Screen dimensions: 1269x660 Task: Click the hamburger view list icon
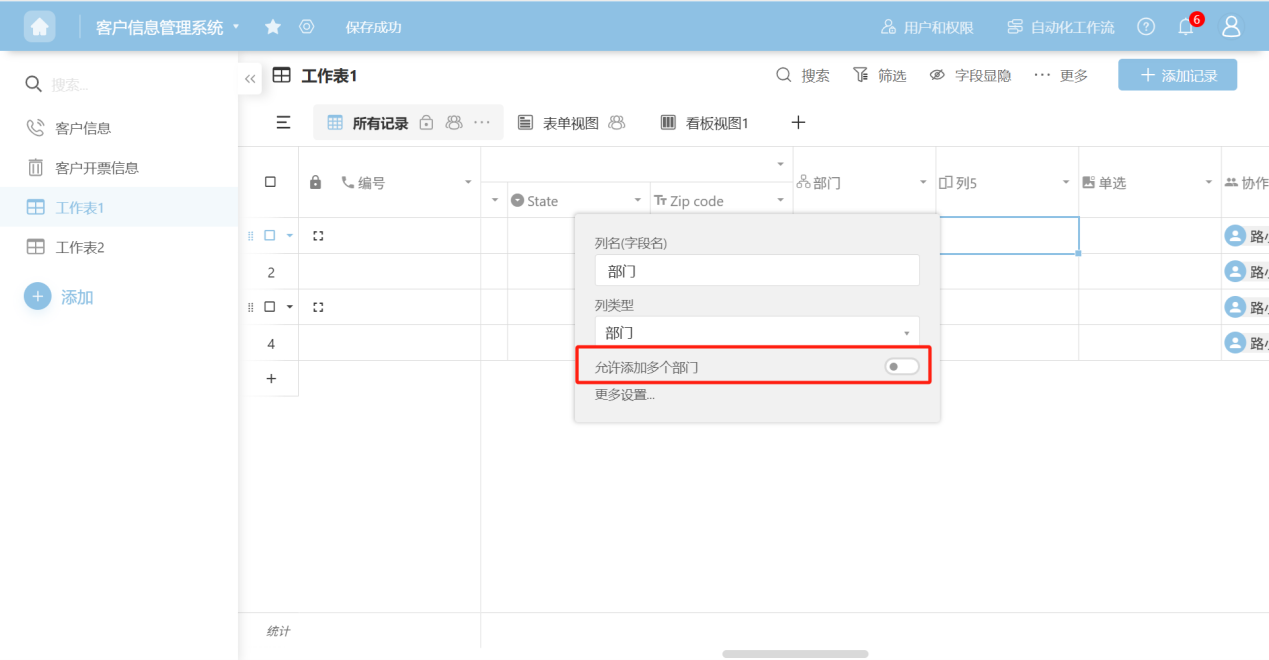pyautogui.click(x=284, y=122)
